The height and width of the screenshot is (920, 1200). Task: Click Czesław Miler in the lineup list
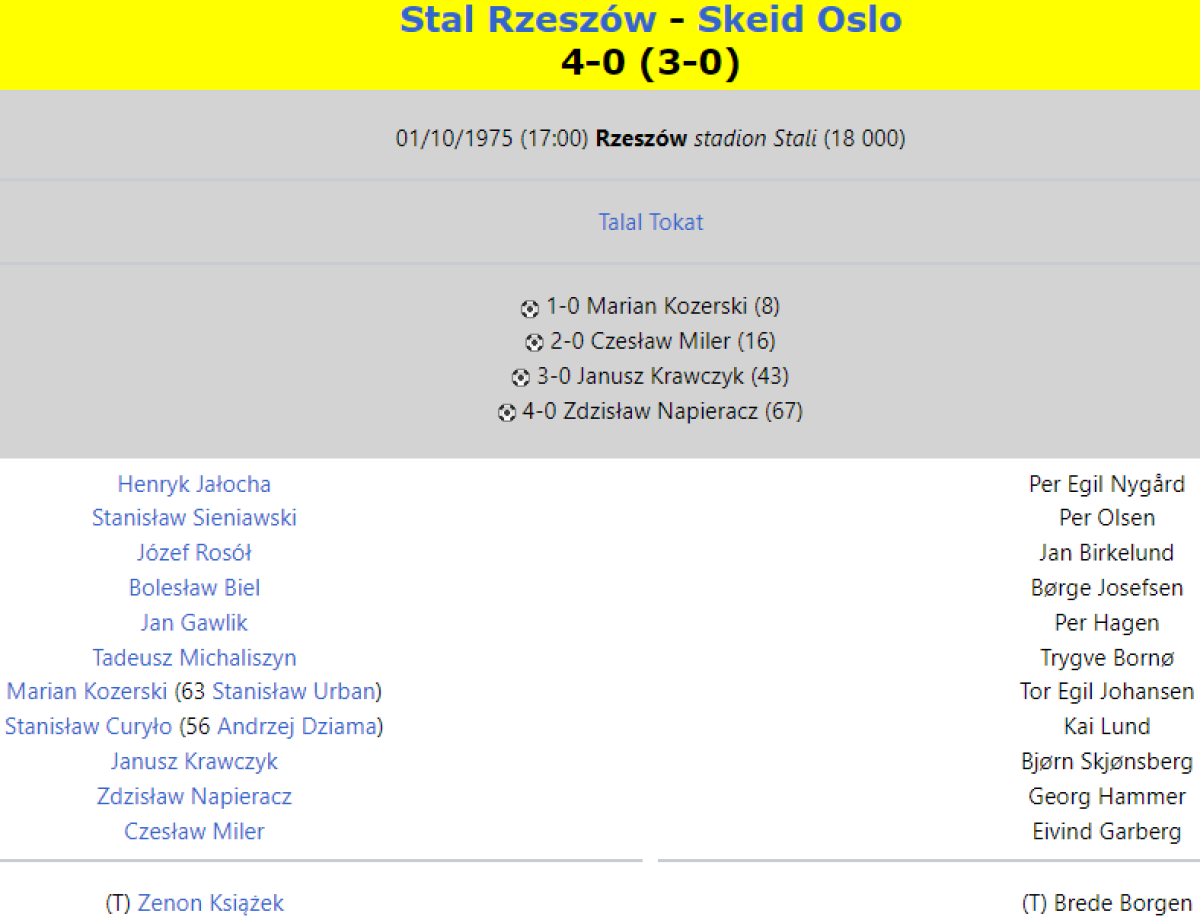194,831
